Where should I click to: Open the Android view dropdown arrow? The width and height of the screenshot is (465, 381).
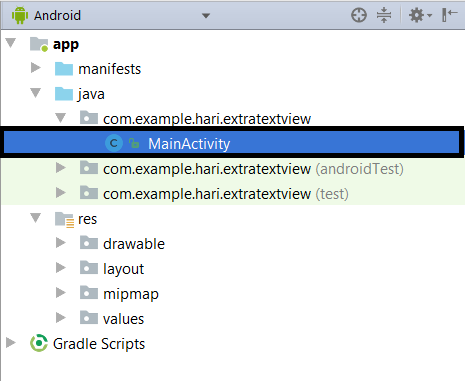point(206,16)
